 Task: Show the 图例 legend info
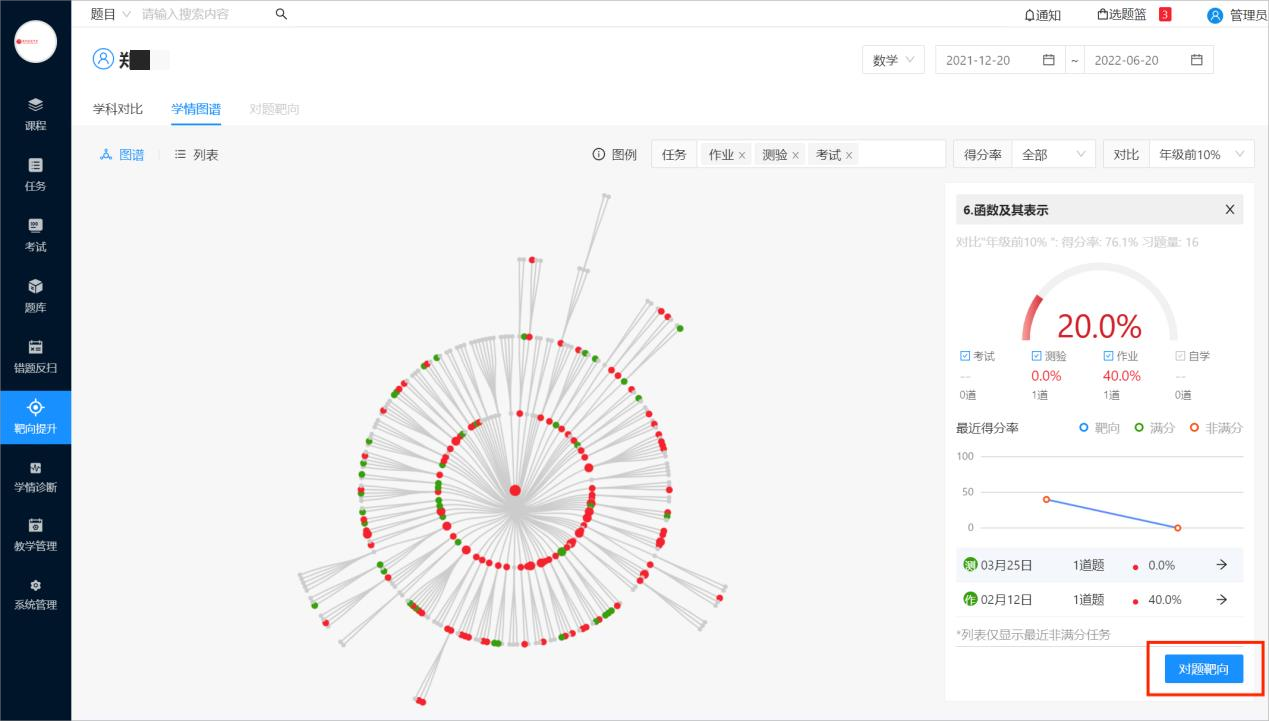coord(614,154)
